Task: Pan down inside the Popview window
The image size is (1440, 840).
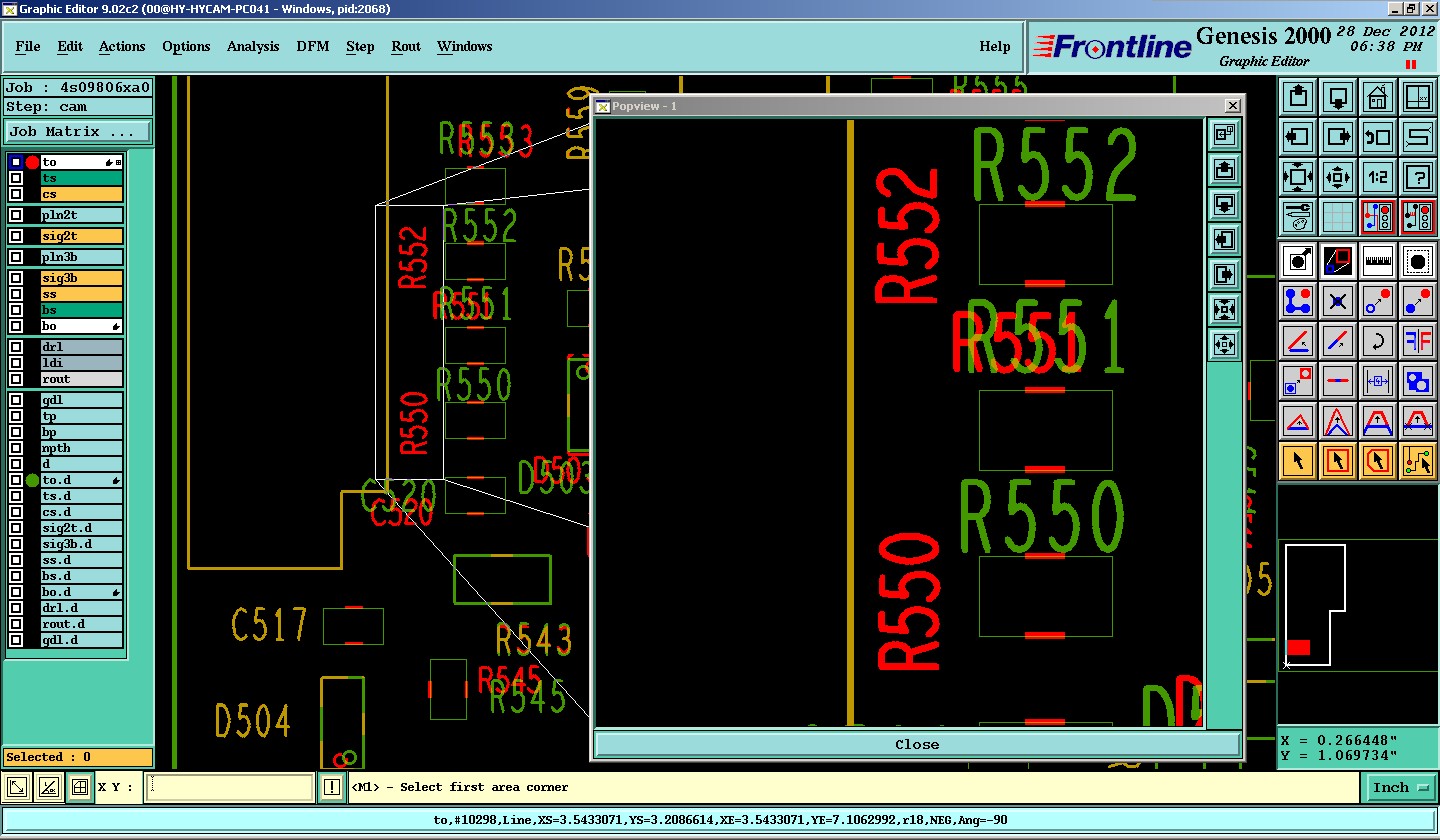Action: pyautogui.click(x=1225, y=204)
